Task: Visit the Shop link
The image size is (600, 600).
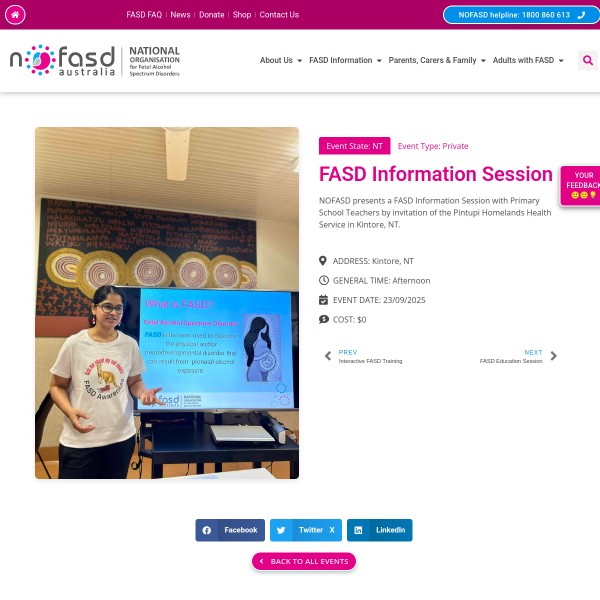Action: pos(242,15)
